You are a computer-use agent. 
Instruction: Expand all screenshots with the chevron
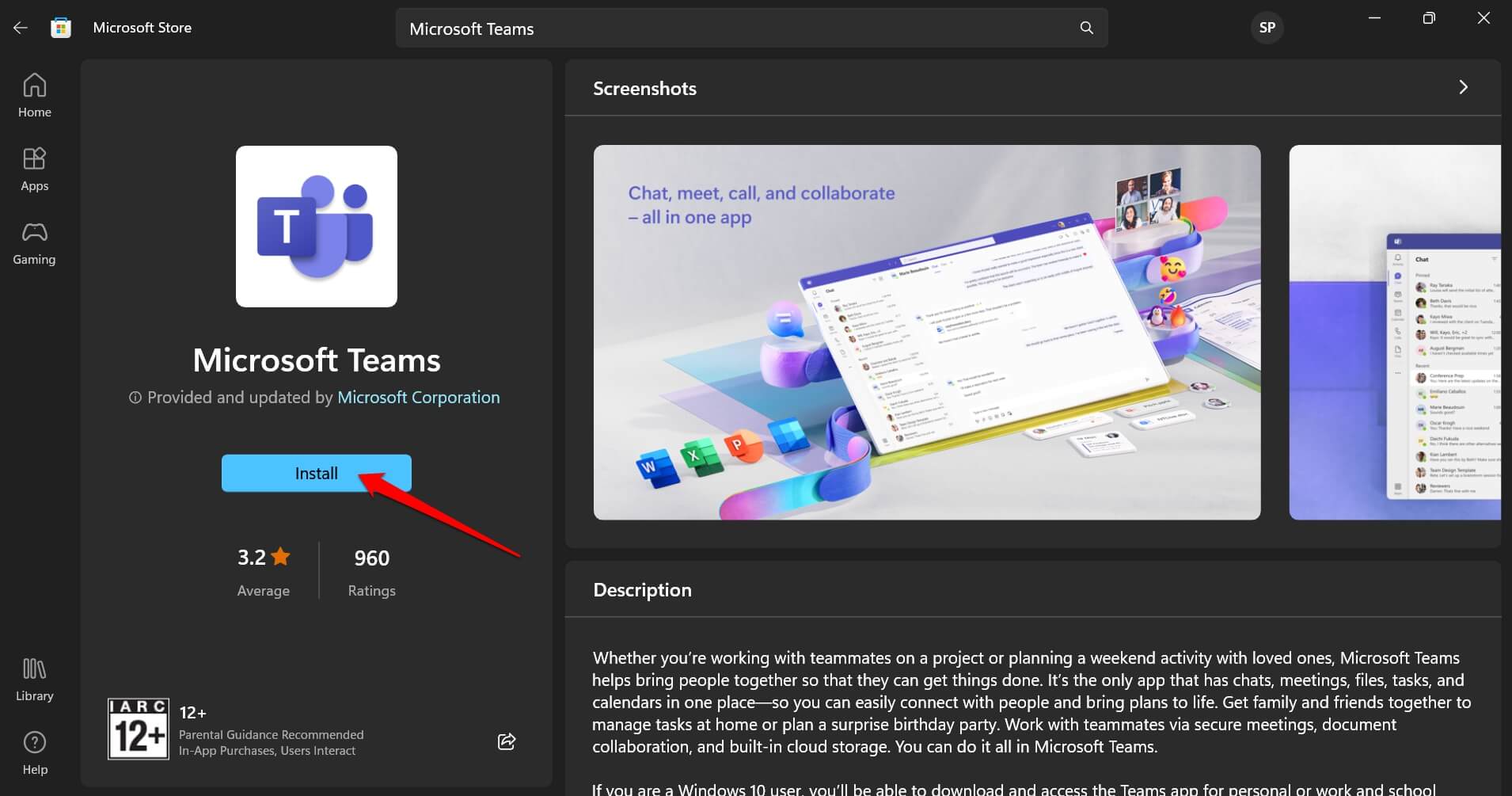[x=1463, y=87]
